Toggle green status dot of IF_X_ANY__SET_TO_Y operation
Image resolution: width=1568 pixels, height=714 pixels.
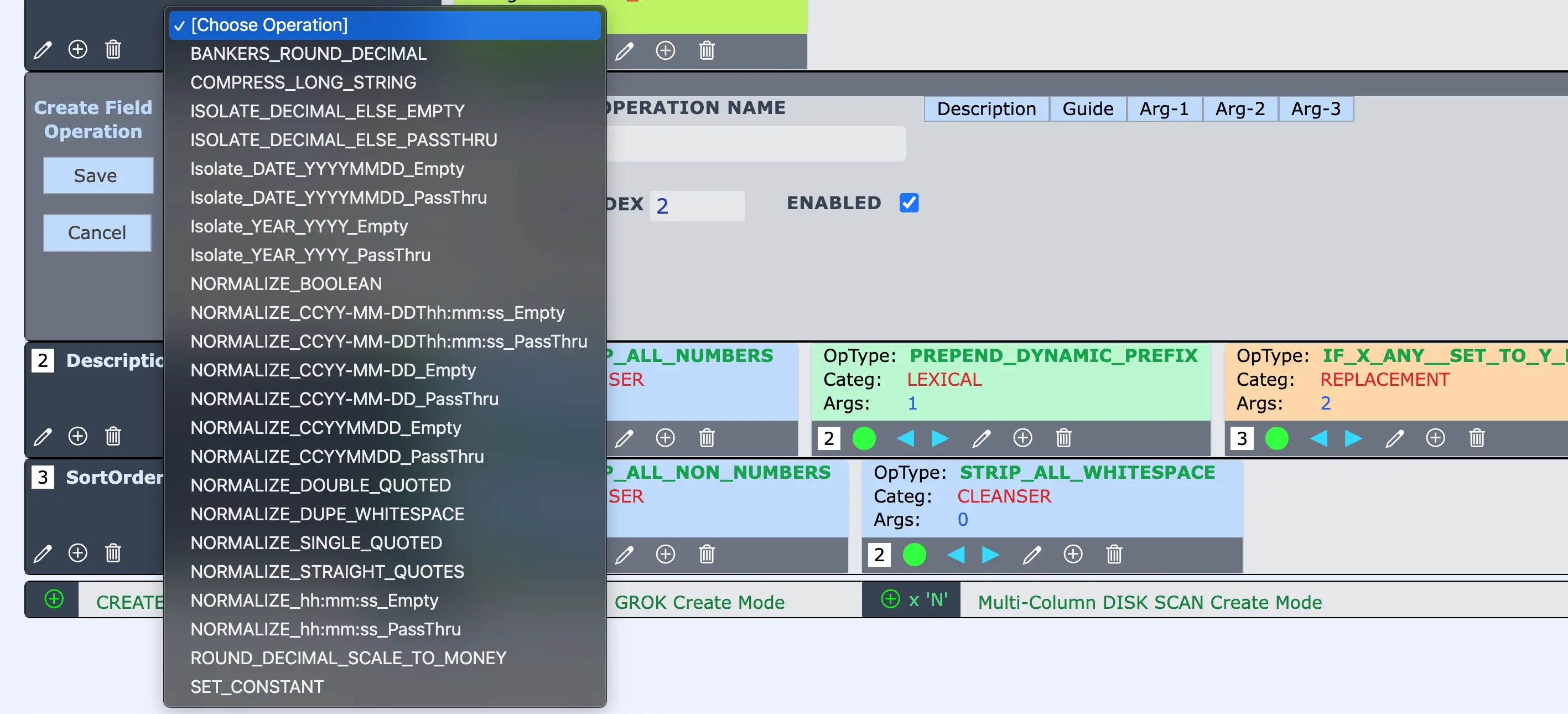click(1277, 438)
